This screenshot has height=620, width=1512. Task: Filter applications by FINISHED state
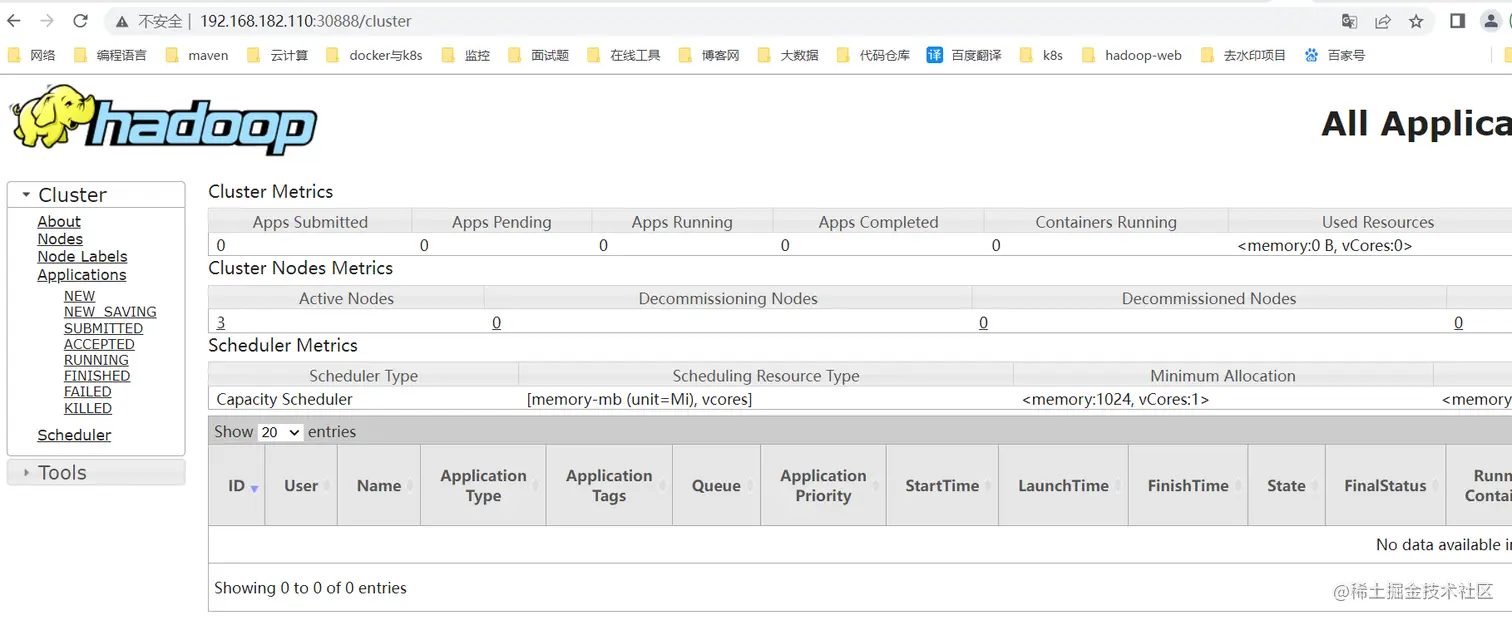[x=97, y=376]
